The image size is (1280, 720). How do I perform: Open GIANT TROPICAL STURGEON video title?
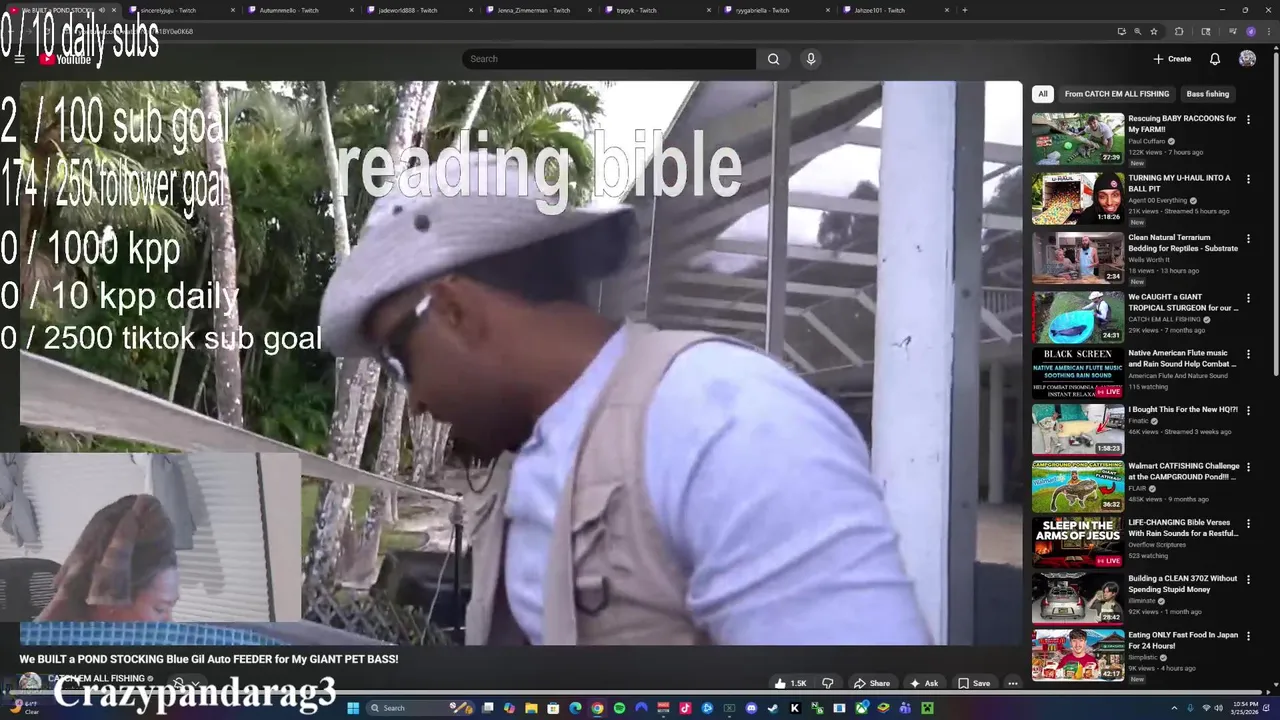point(1183,303)
